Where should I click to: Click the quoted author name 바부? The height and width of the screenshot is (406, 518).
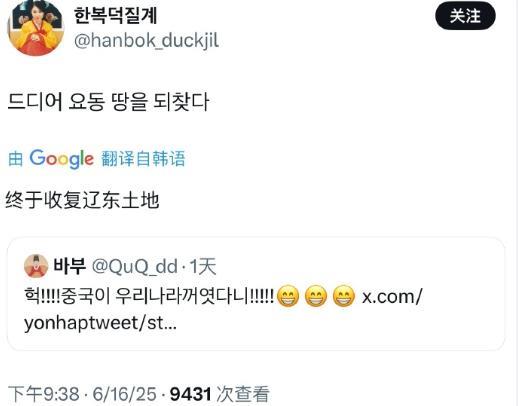point(70,266)
